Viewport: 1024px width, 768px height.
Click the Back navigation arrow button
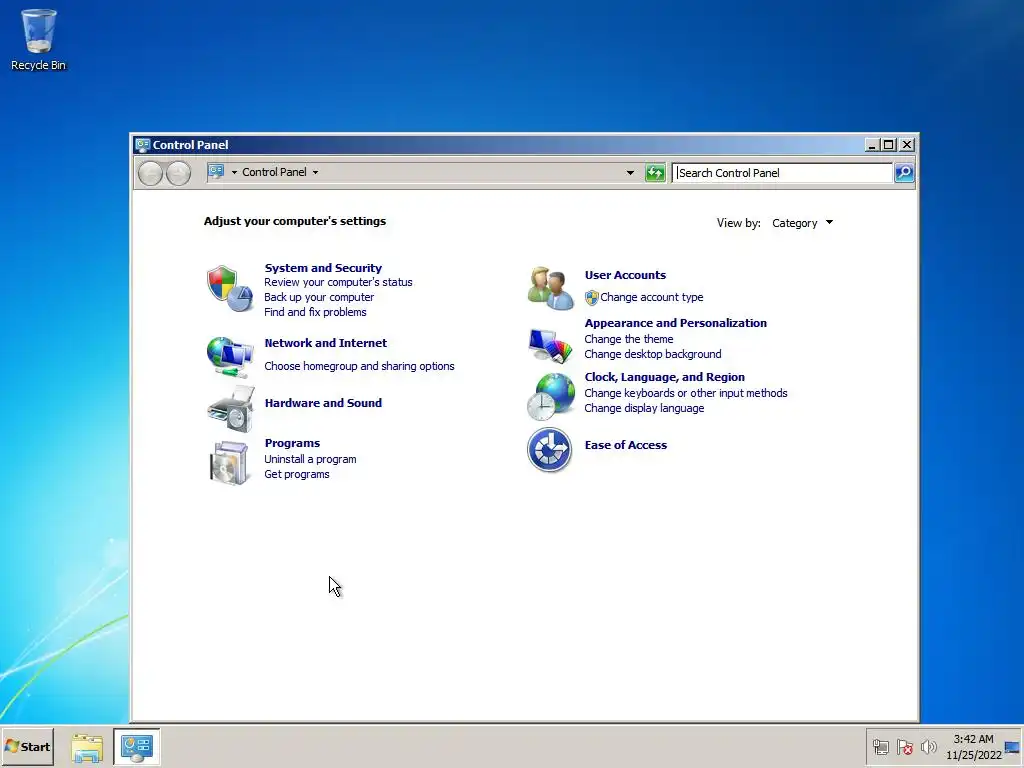click(x=150, y=173)
